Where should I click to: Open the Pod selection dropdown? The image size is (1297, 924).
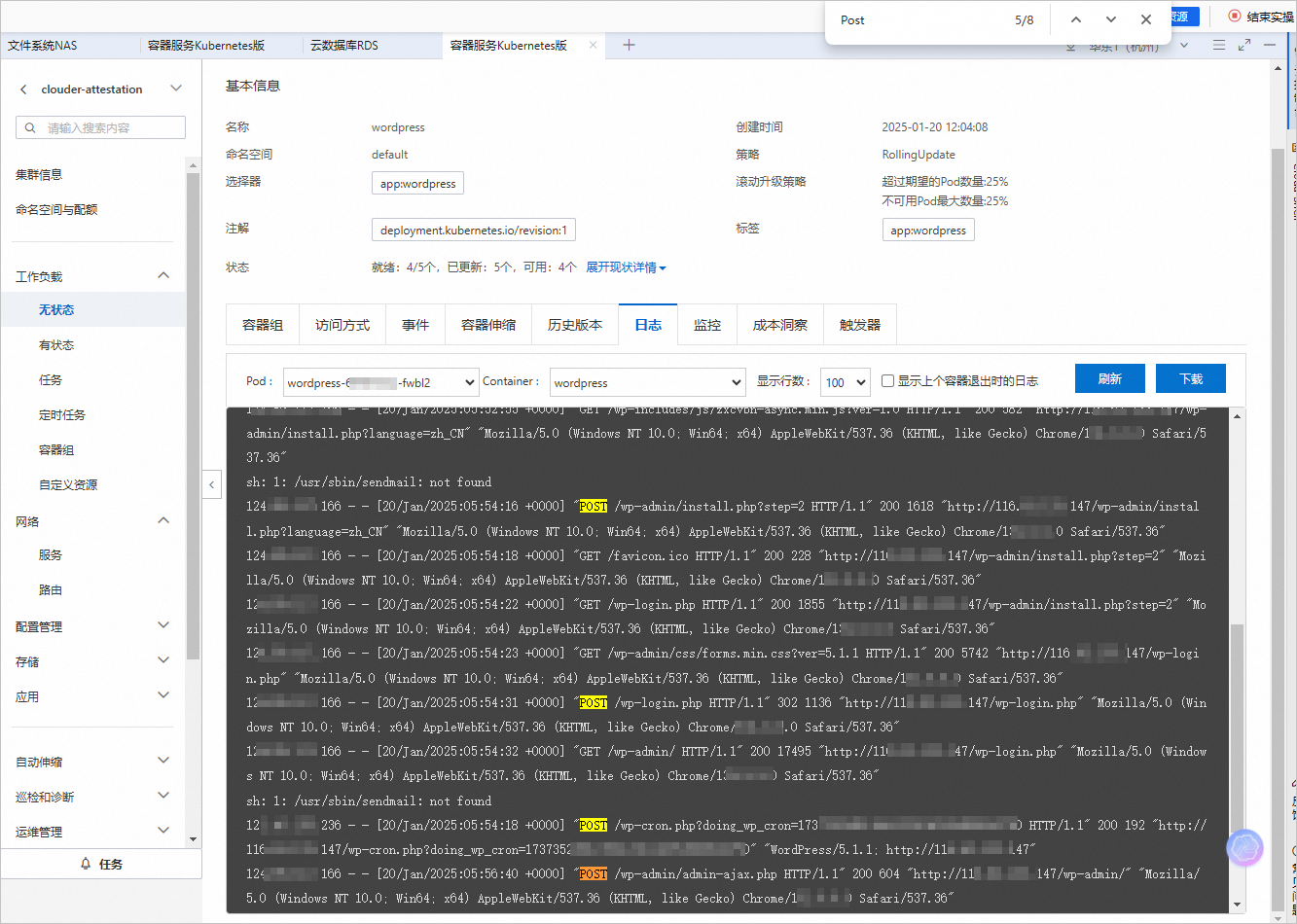tap(380, 382)
